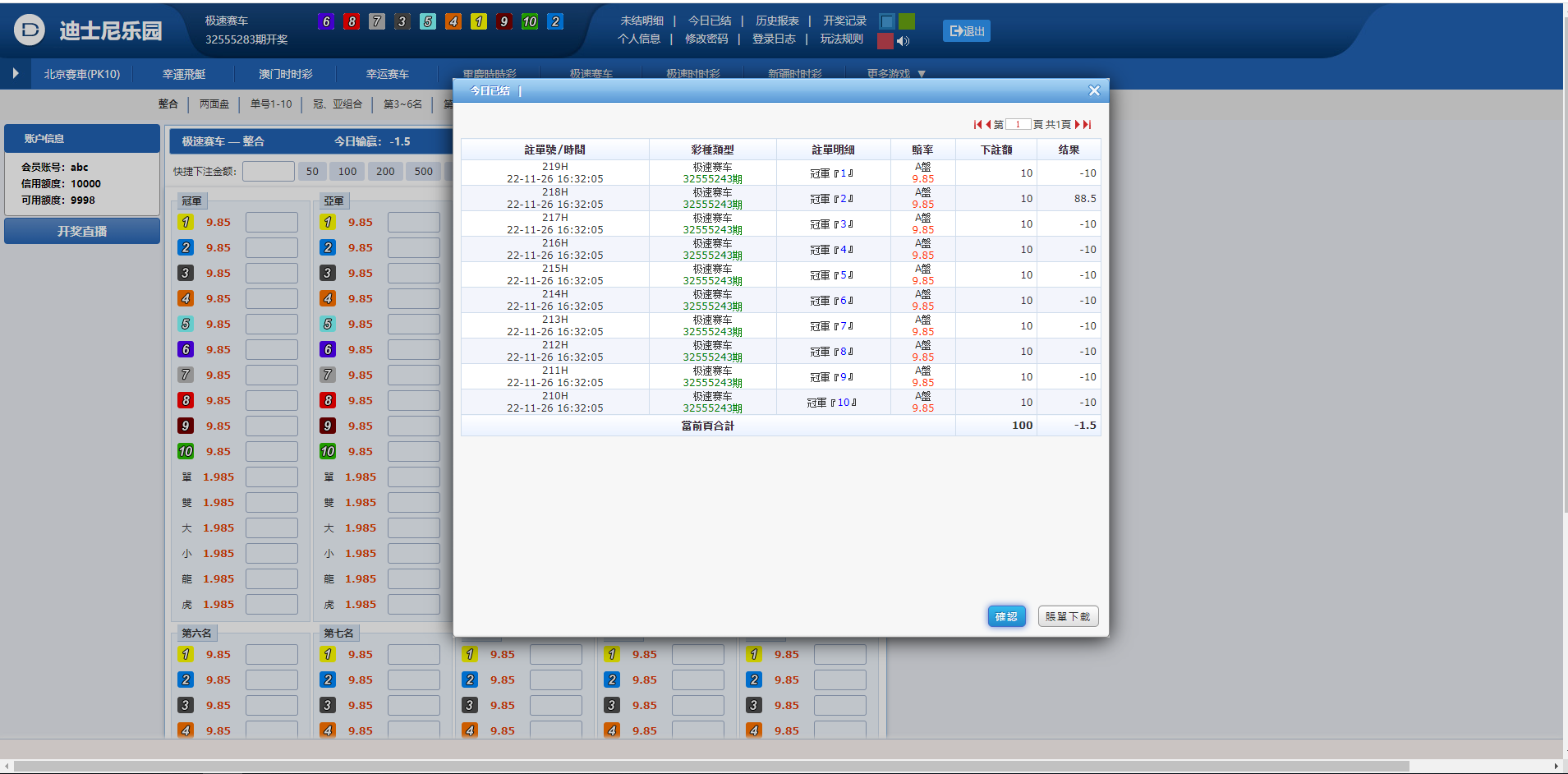Mute sound with the speaker icon
The height and width of the screenshot is (774, 1568).
904,41
